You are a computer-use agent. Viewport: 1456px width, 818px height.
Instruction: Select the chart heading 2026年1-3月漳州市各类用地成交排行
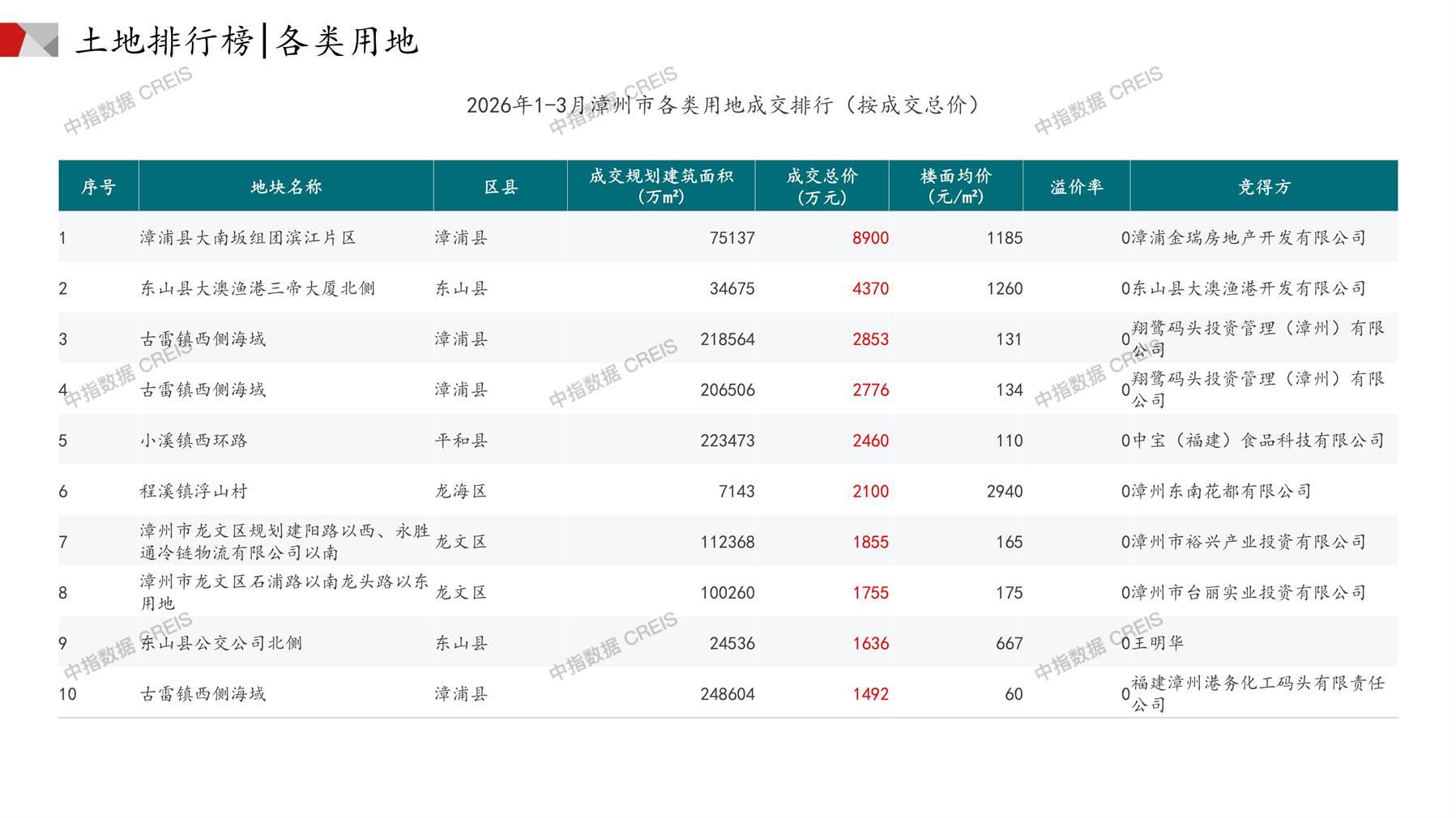[x=723, y=105]
